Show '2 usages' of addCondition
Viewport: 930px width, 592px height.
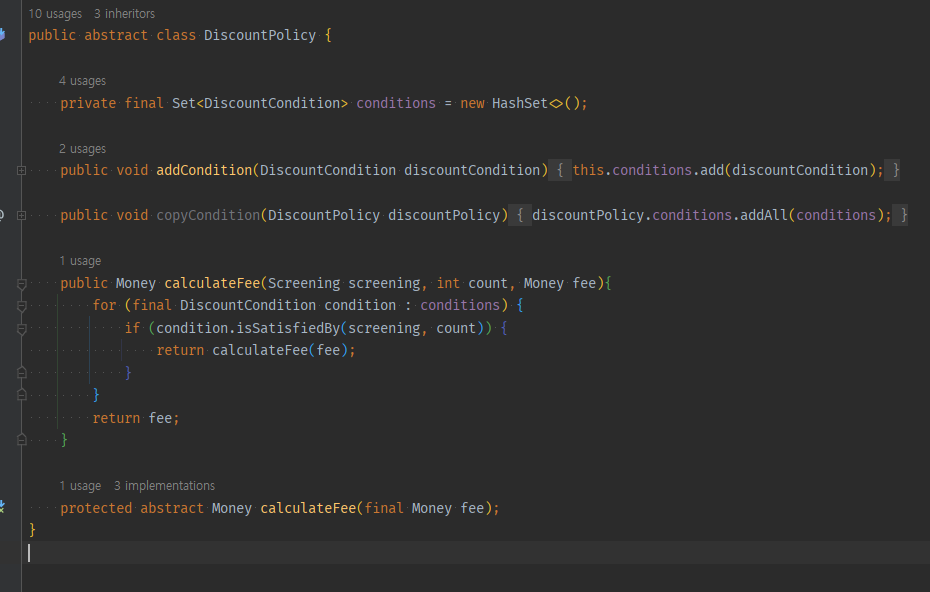(x=82, y=148)
